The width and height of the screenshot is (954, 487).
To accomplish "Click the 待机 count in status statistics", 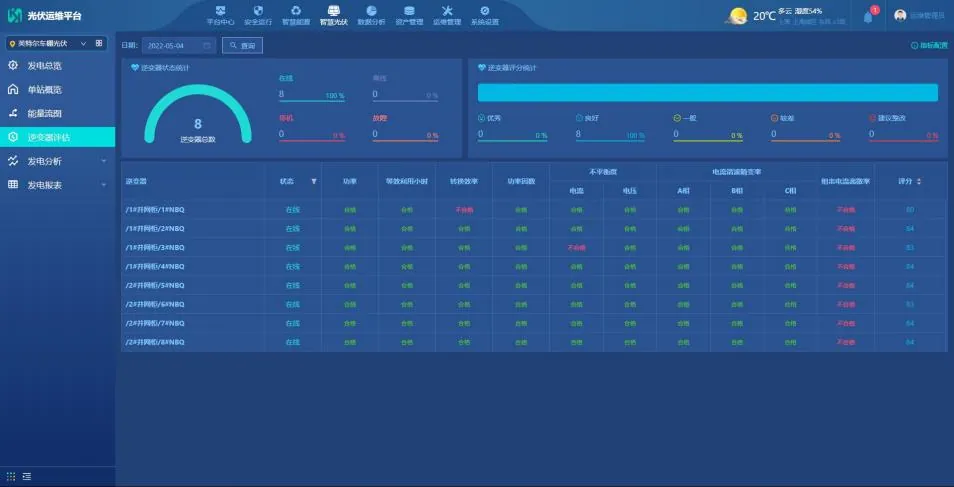I will click(282, 134).
